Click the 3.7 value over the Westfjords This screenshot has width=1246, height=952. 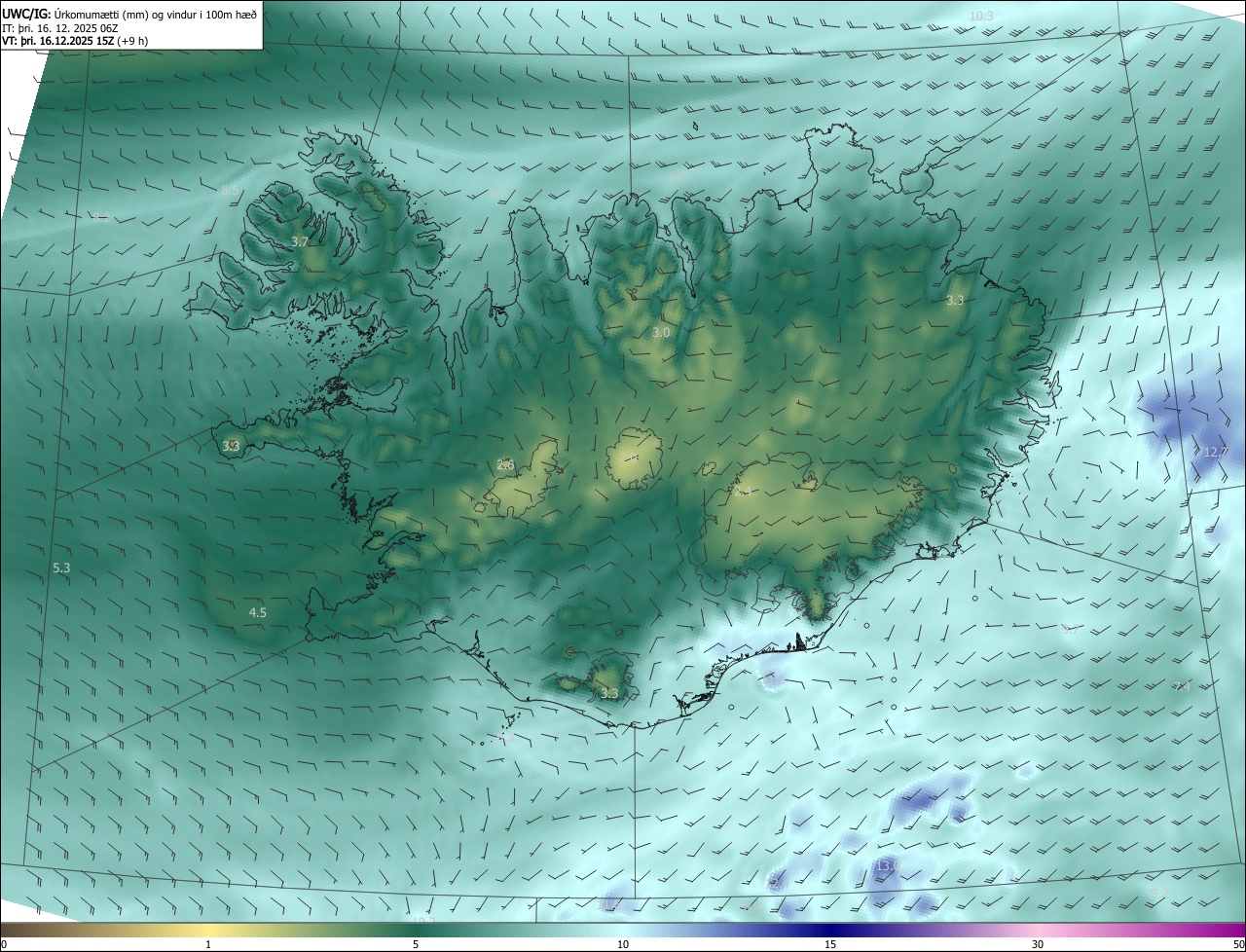(x=300, y=241)
